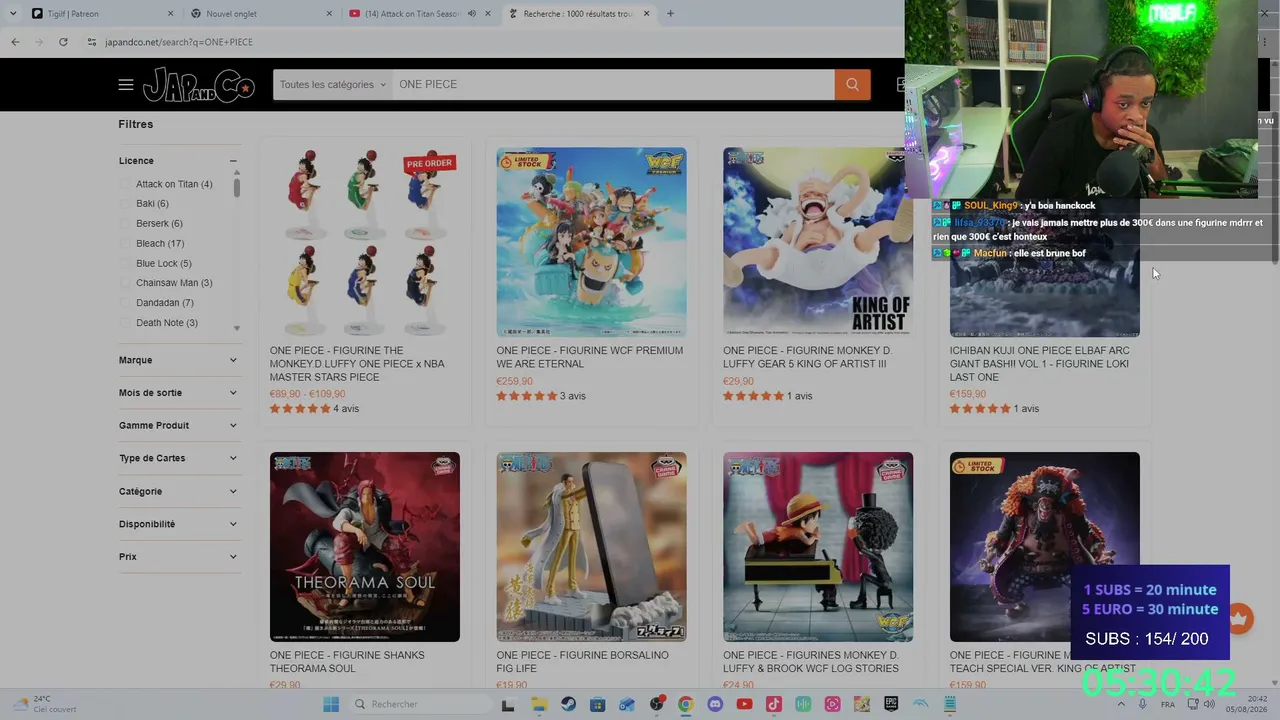Expand the Prix filter section
This screenshot has height=720, width=1280.
coord(178,557)
